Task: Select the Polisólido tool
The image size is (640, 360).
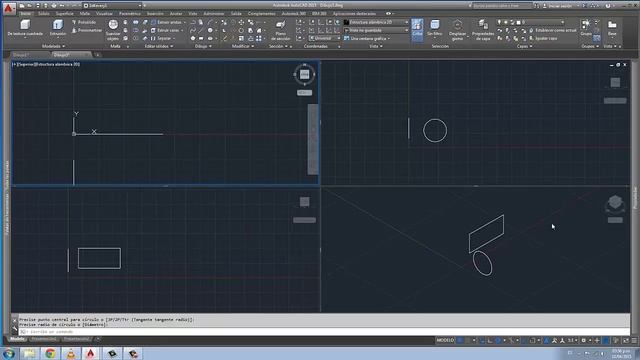Action: tap(84, 22)
